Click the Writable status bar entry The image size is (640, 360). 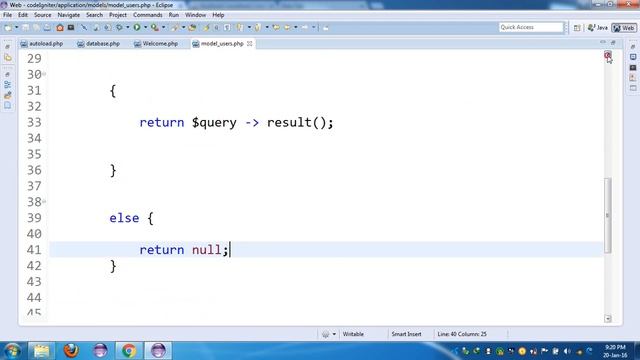tap(353, 334)
